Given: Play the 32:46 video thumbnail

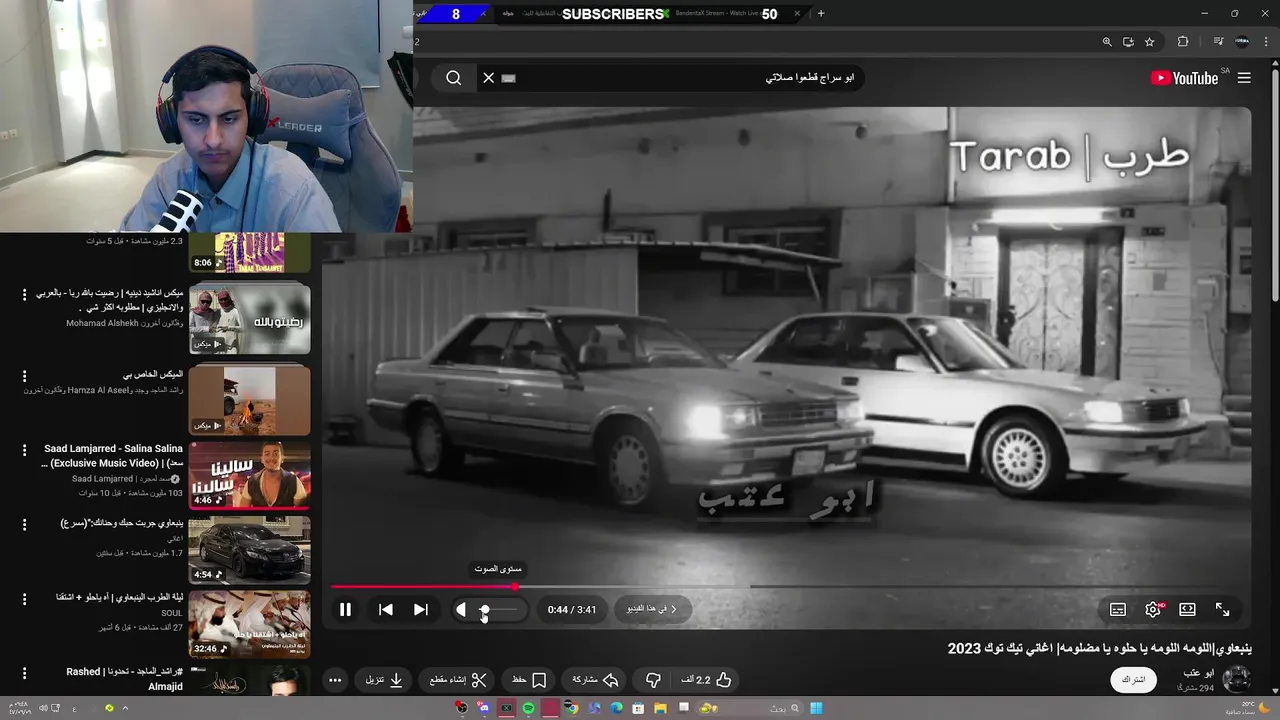Looking at the screenshot, I should (250, 623).
